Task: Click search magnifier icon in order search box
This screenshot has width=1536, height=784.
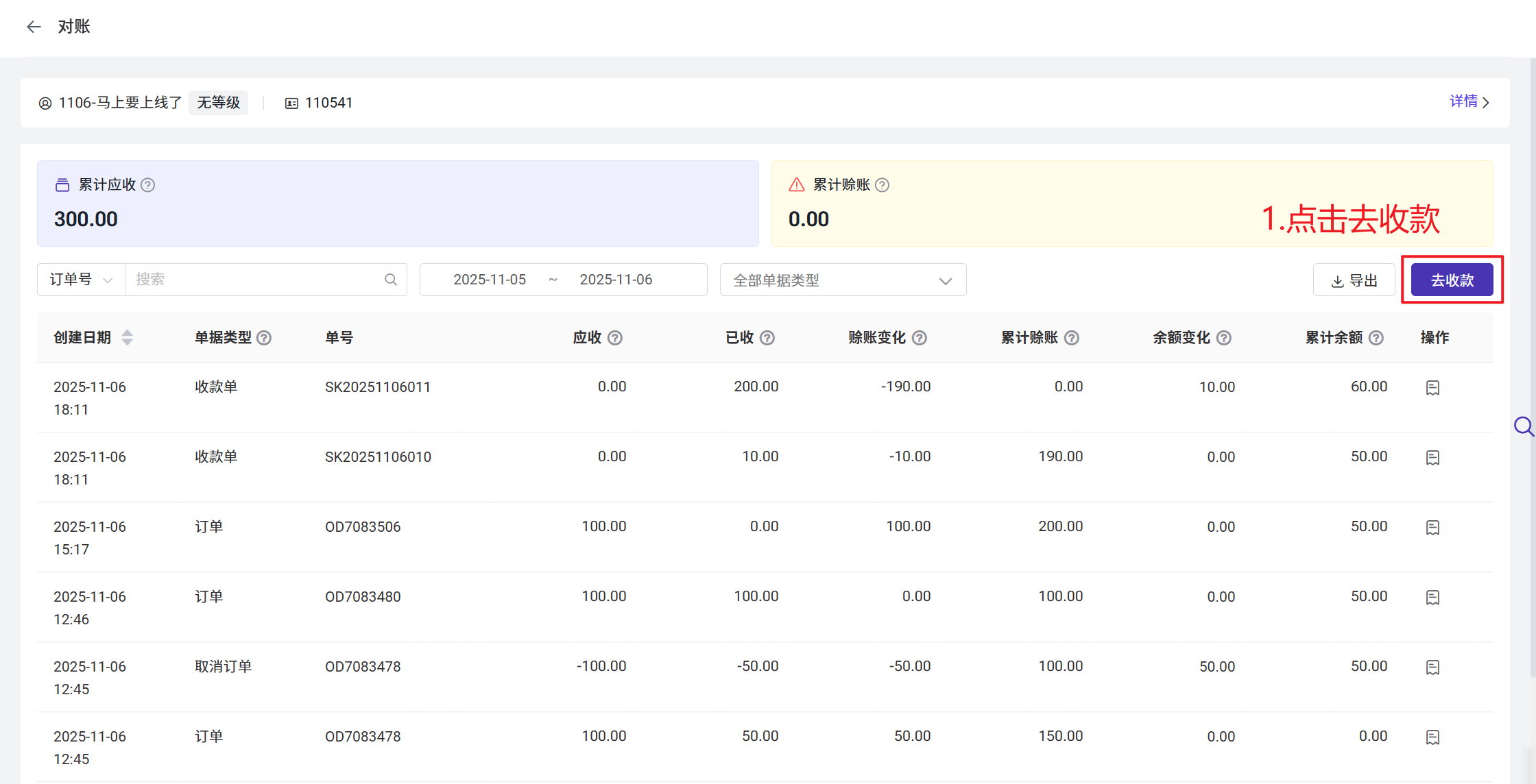Action: click(x=391, y=280)
